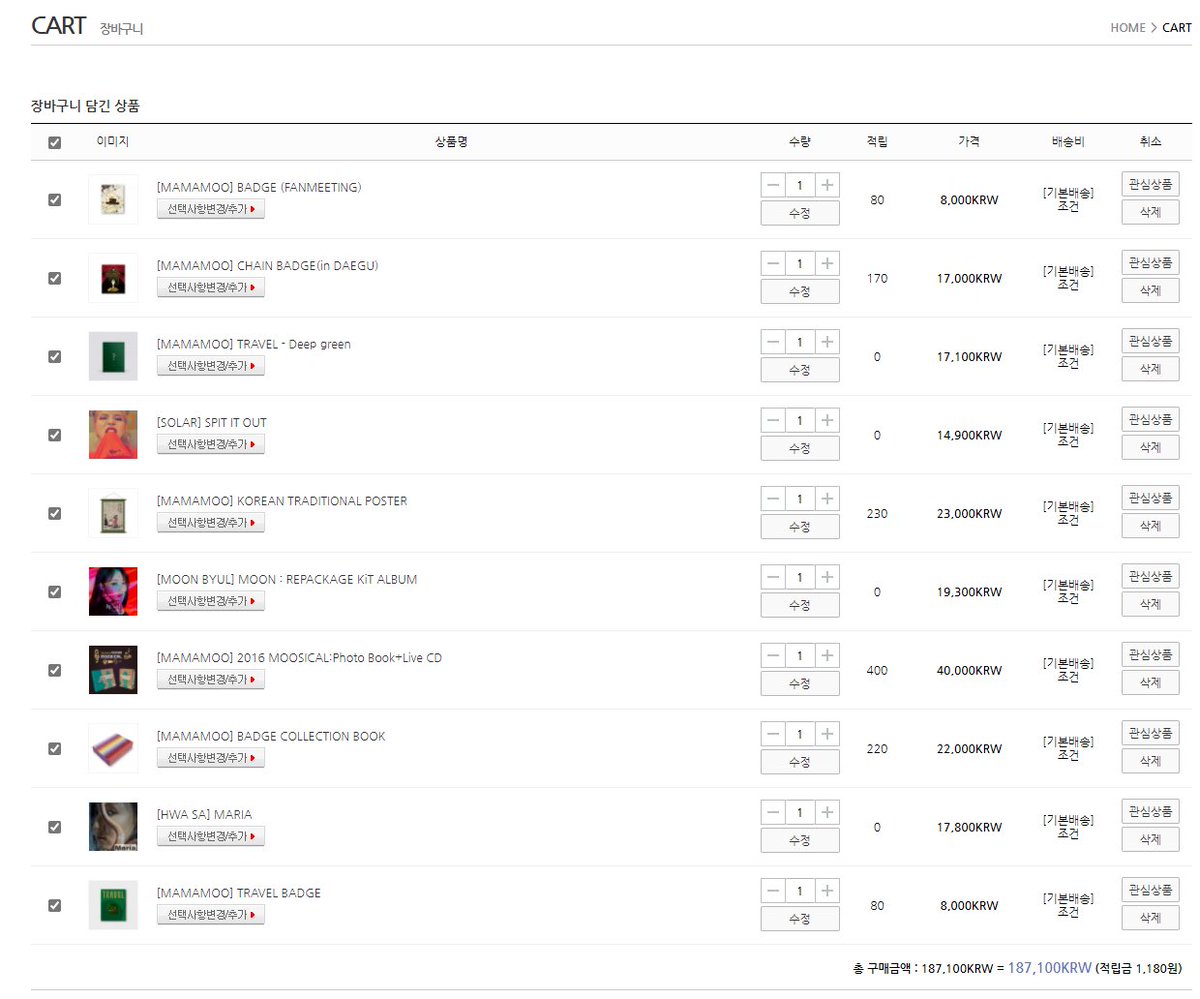1200x999 pixels.
Task: Increase MOON BYUL MOON repackage quantity
Action: (825, 577)
